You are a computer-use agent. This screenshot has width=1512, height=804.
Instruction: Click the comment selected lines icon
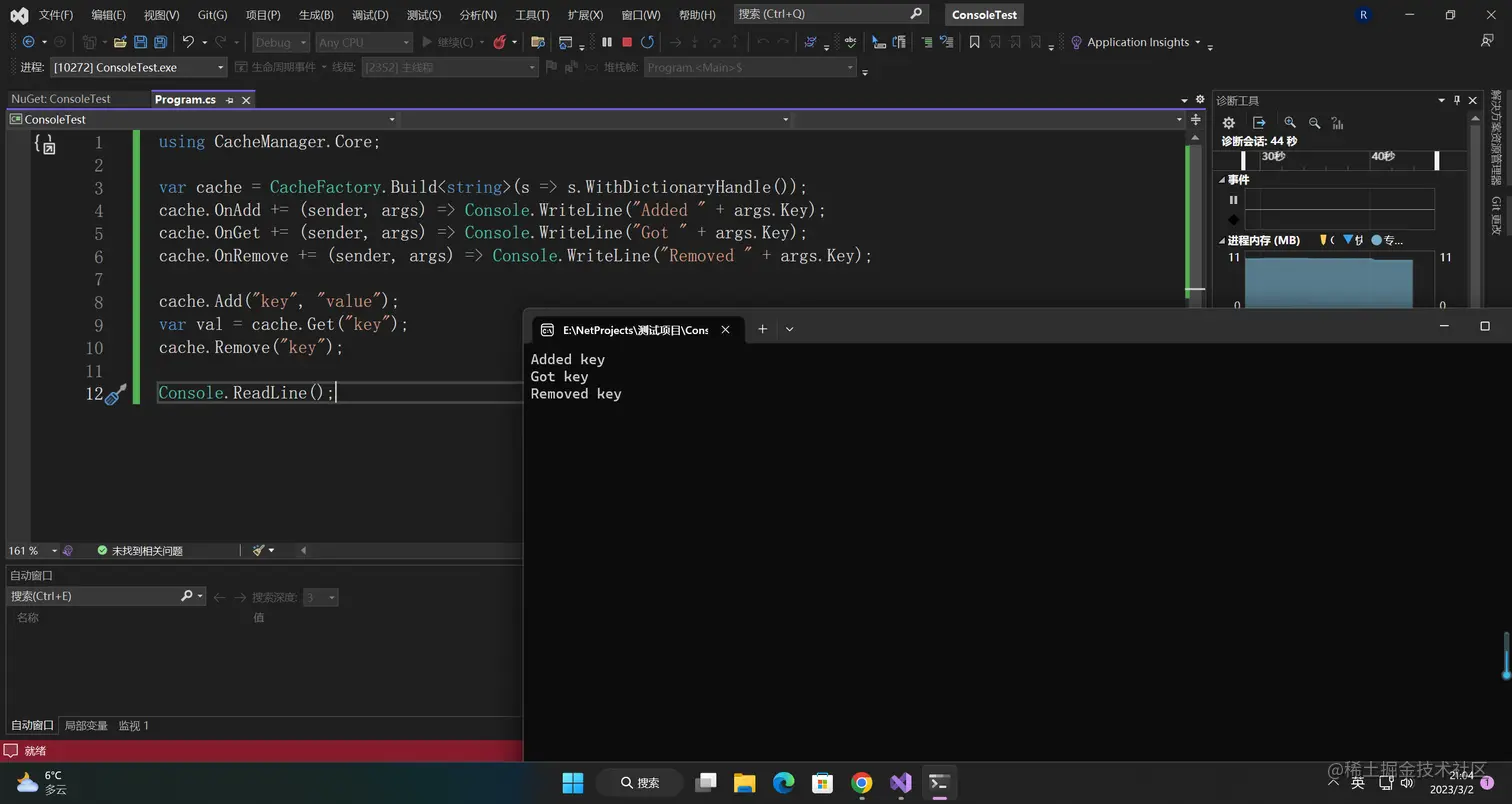pyautogui.click(x=926, y=42)
